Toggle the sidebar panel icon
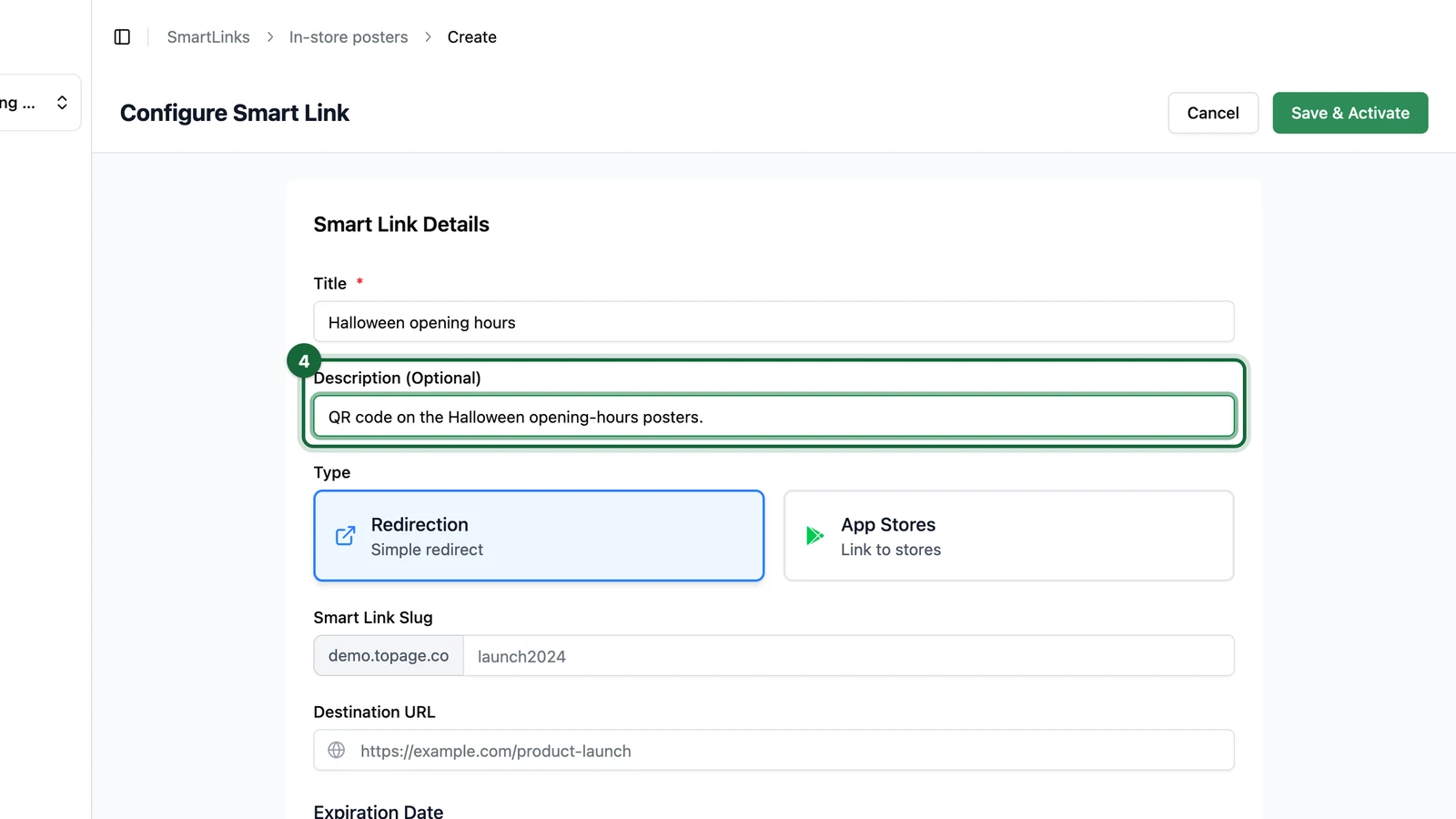The height and width of the screenshot is (819, 1456). click(122, 37)
